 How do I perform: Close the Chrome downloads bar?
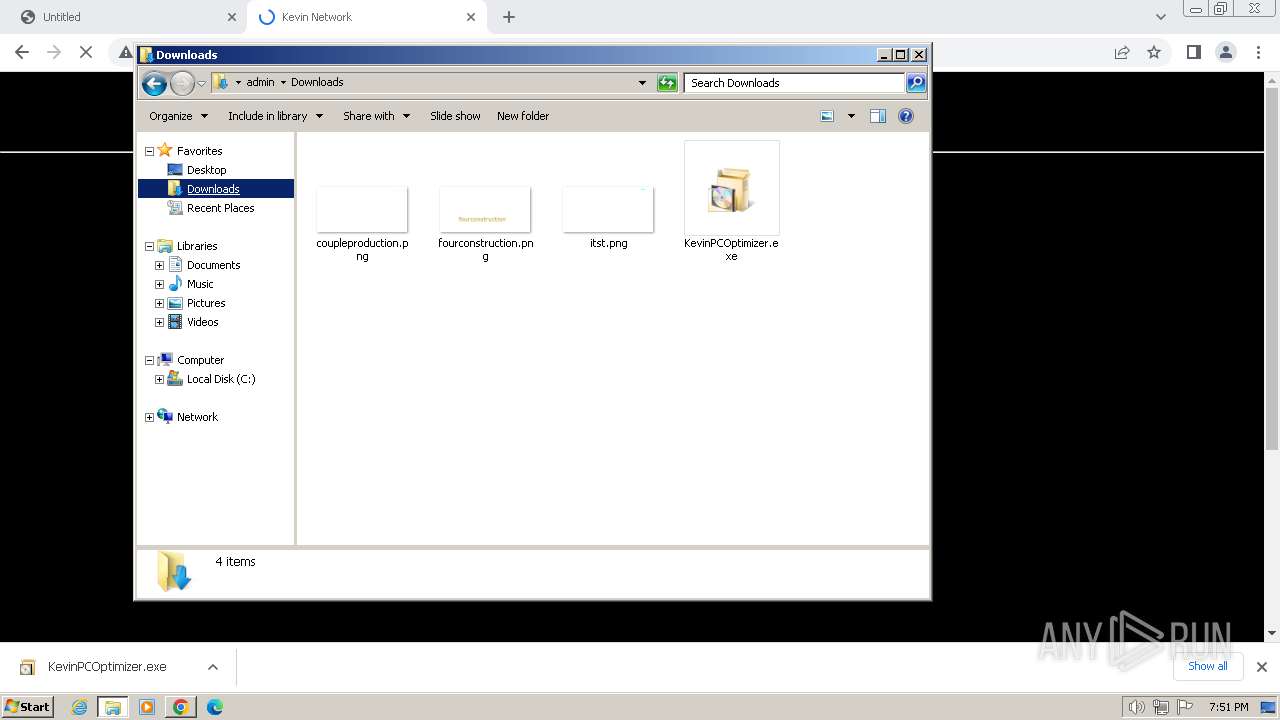1262,667
